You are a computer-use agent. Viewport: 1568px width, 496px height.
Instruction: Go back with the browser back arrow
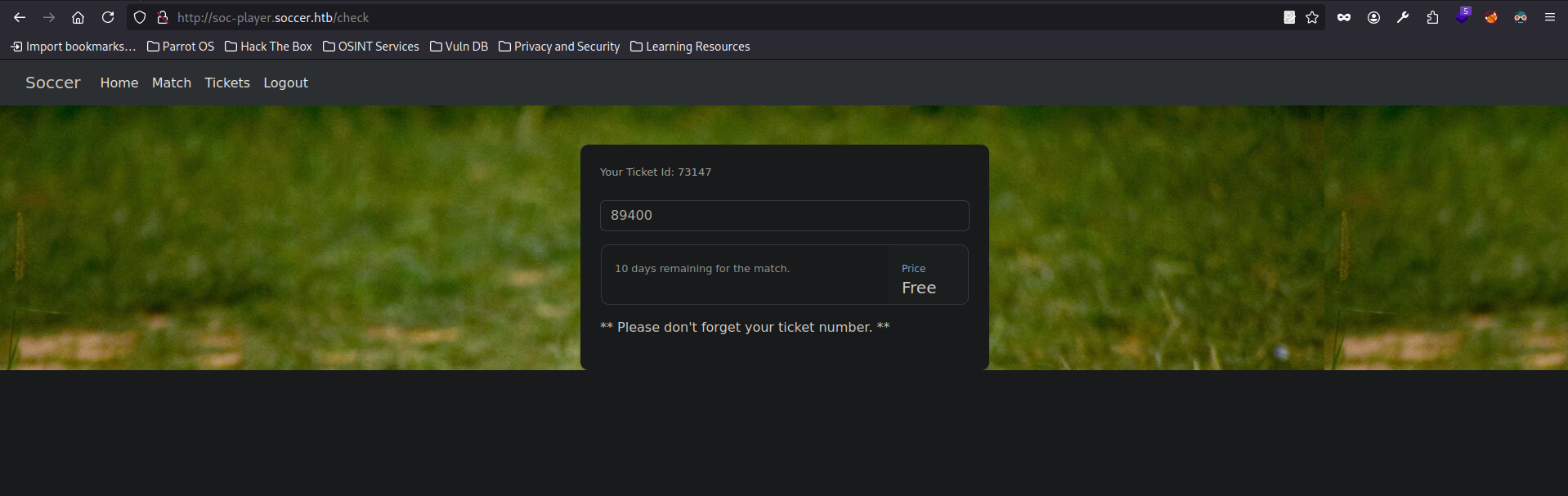pos(20,17)
